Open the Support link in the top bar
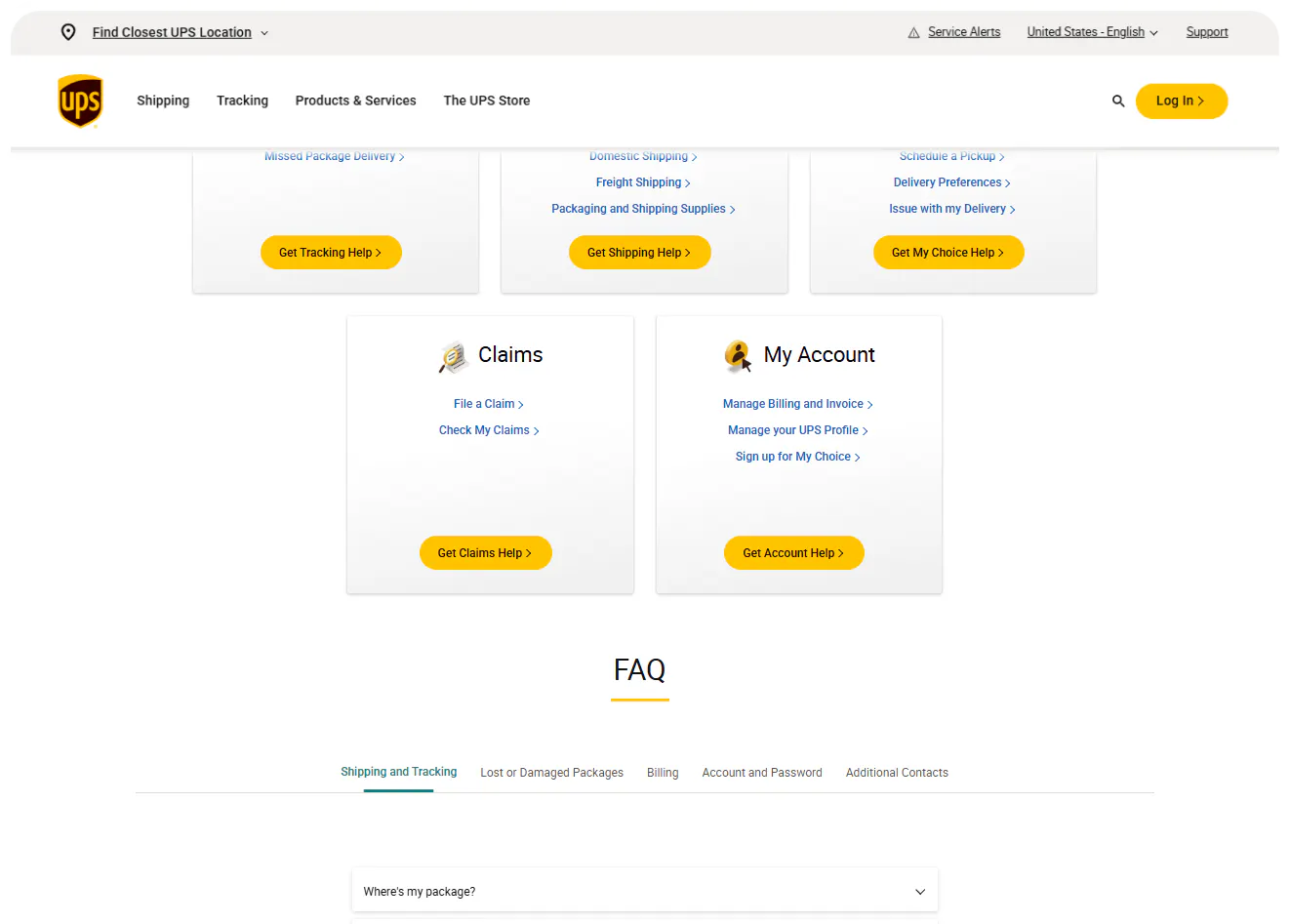Viewport: 1290px width, 924px height. point(1206,32)
